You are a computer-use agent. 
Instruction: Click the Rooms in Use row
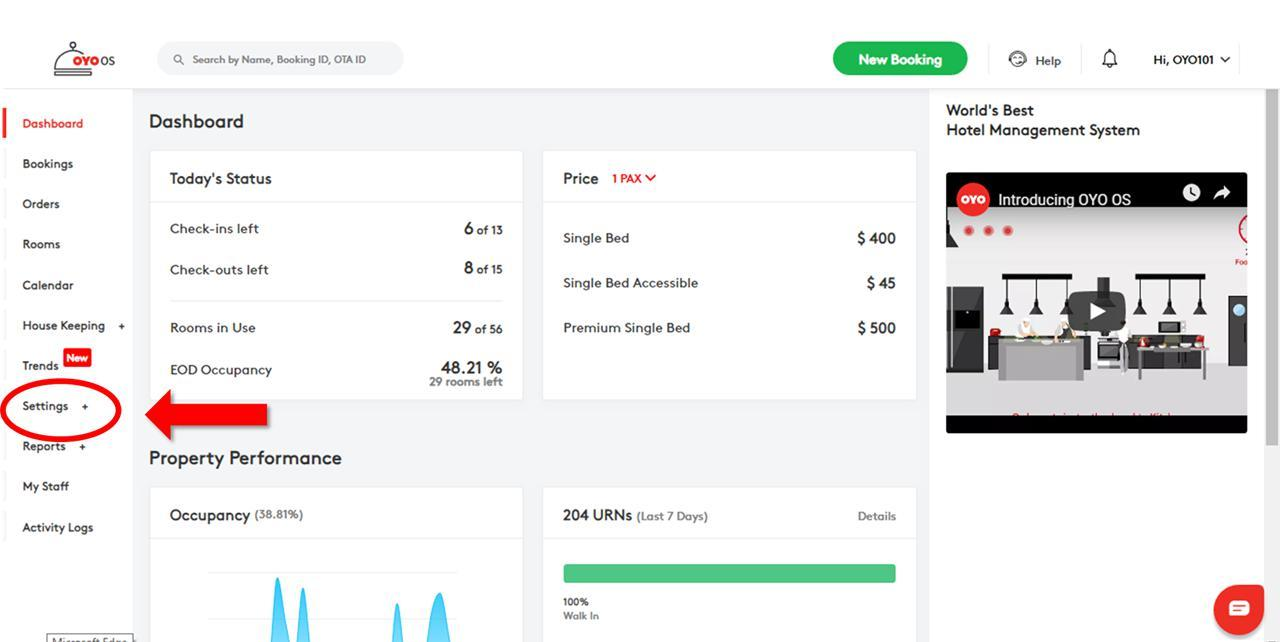click(x=336, y=327)
